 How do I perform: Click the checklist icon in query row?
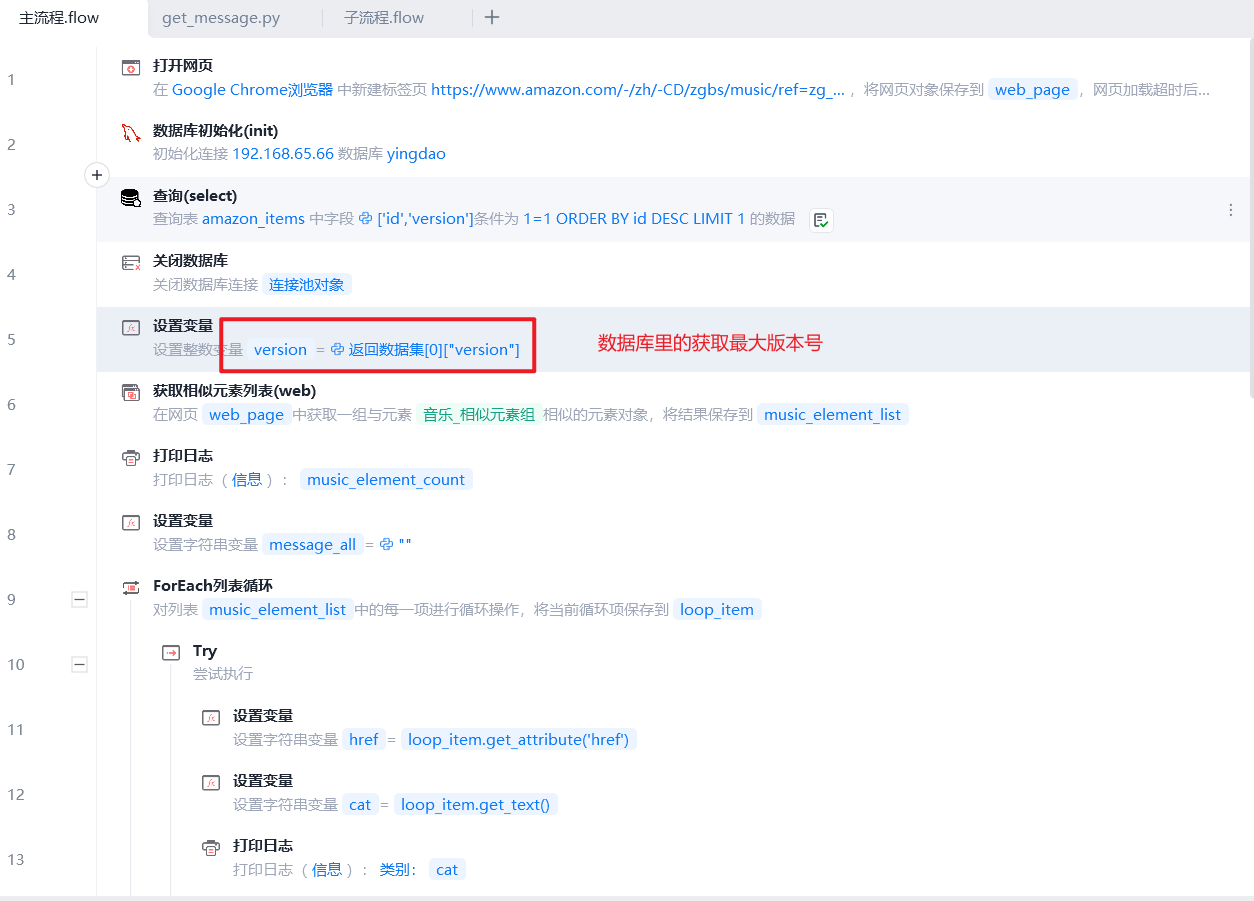pyautogui.click(x=821, y=220)
